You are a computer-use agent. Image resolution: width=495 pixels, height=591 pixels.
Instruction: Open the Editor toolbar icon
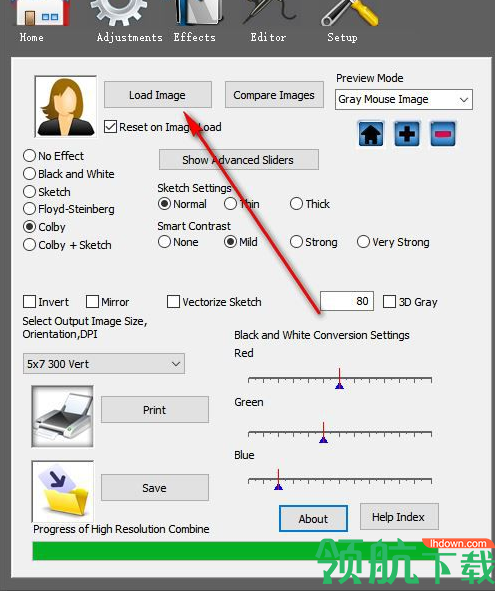coord(269,12)
